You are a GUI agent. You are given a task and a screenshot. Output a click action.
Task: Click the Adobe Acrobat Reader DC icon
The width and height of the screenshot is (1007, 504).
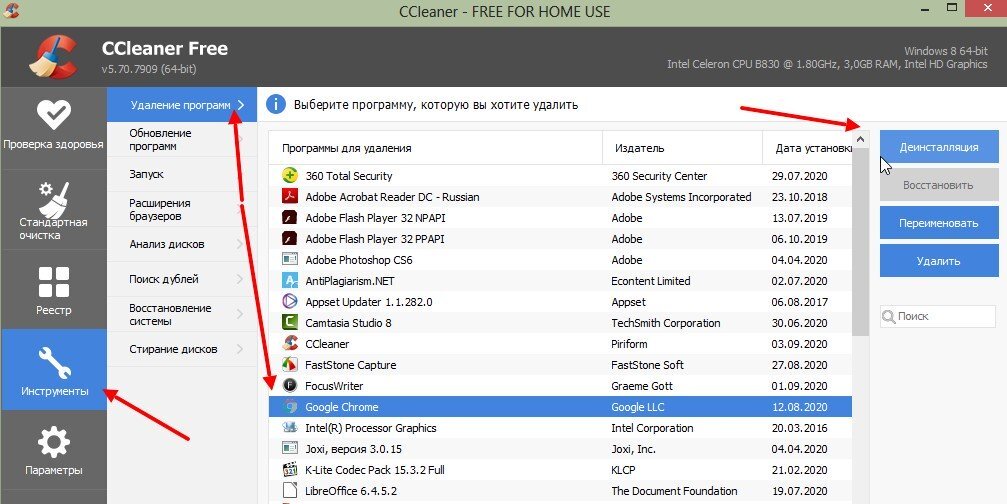tap(290, 196)
